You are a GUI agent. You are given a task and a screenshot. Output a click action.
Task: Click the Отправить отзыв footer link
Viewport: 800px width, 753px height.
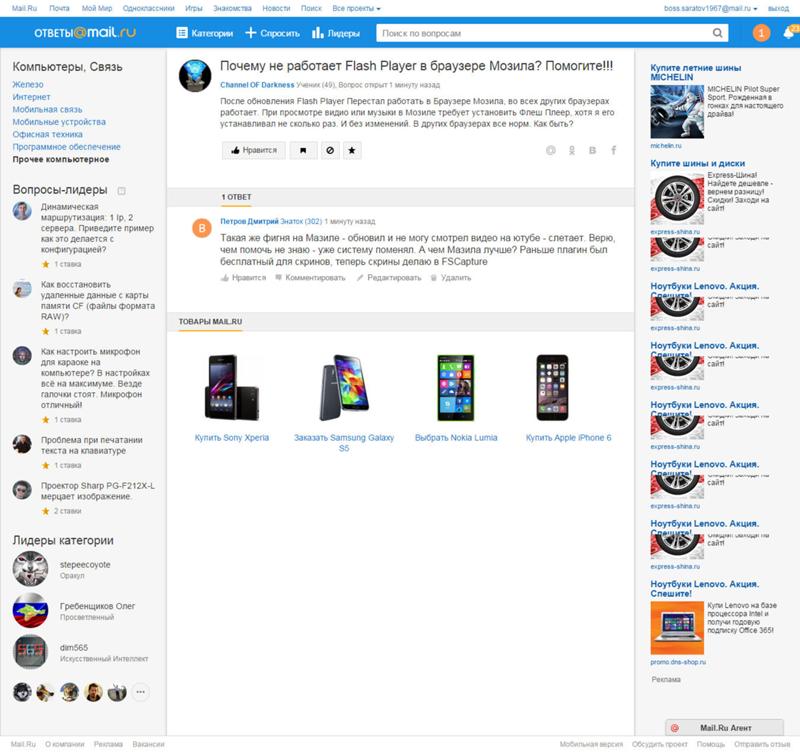[762, 744]
